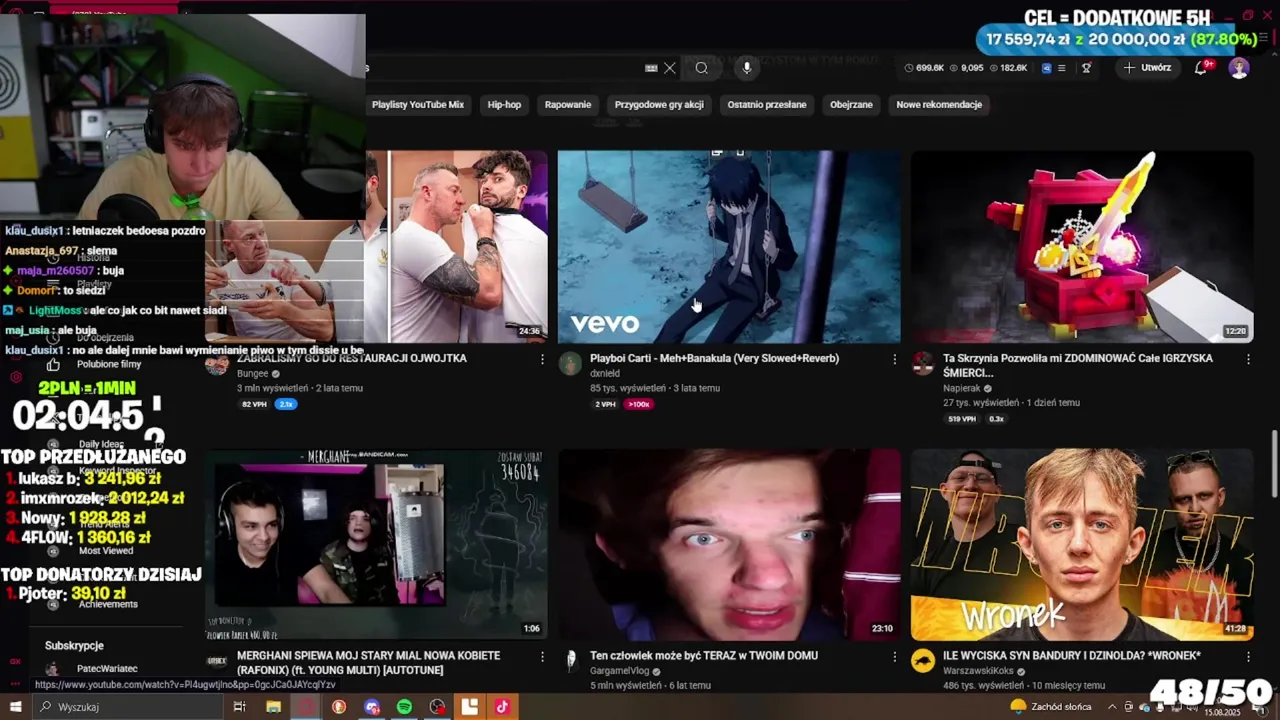Select the Nowe rekomendacje chip
The height and width of the screenshot is (720, 1280).
[x=939, y=104]
